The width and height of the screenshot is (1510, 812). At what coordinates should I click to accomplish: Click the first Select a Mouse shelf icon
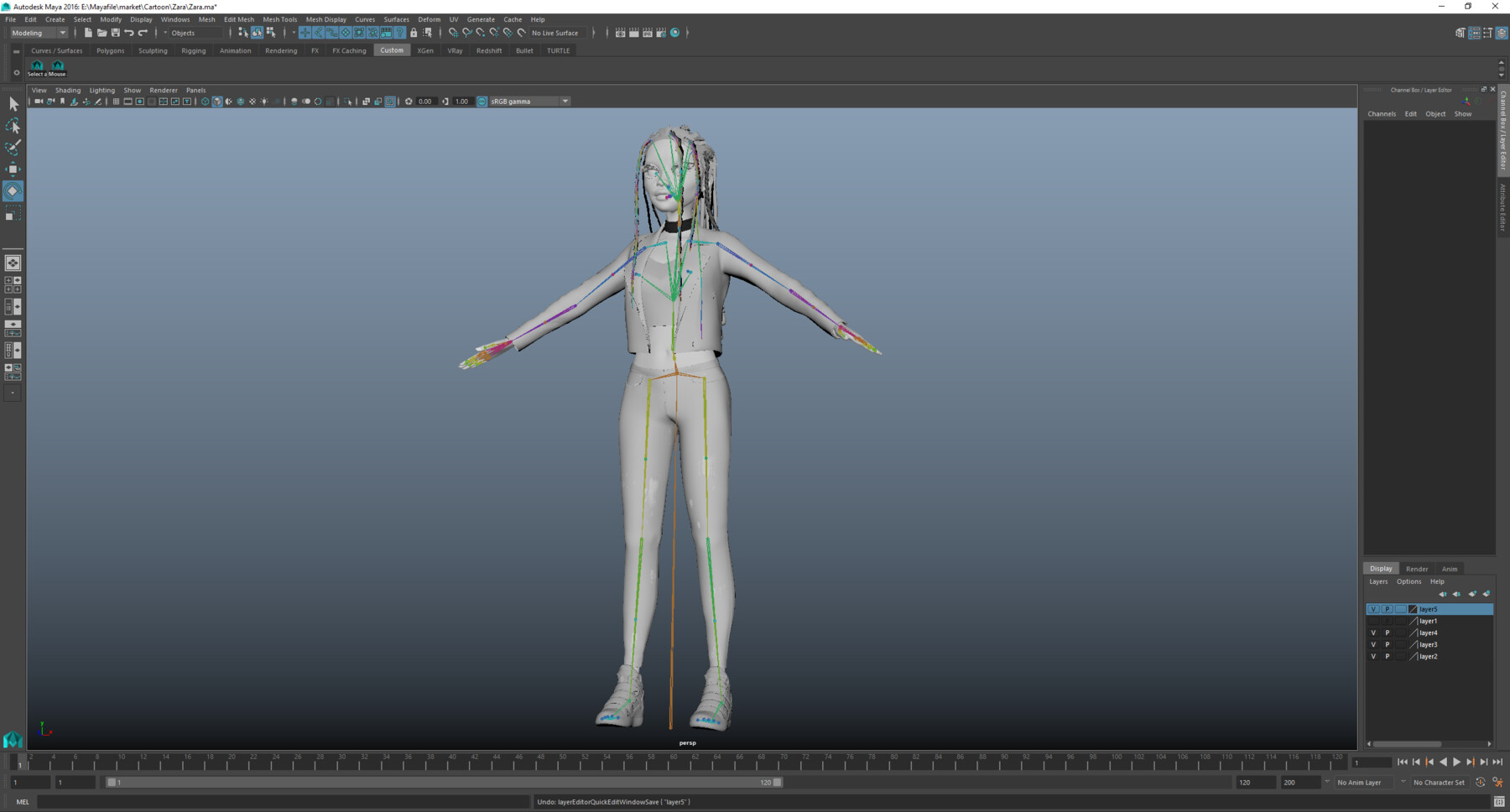37,67
